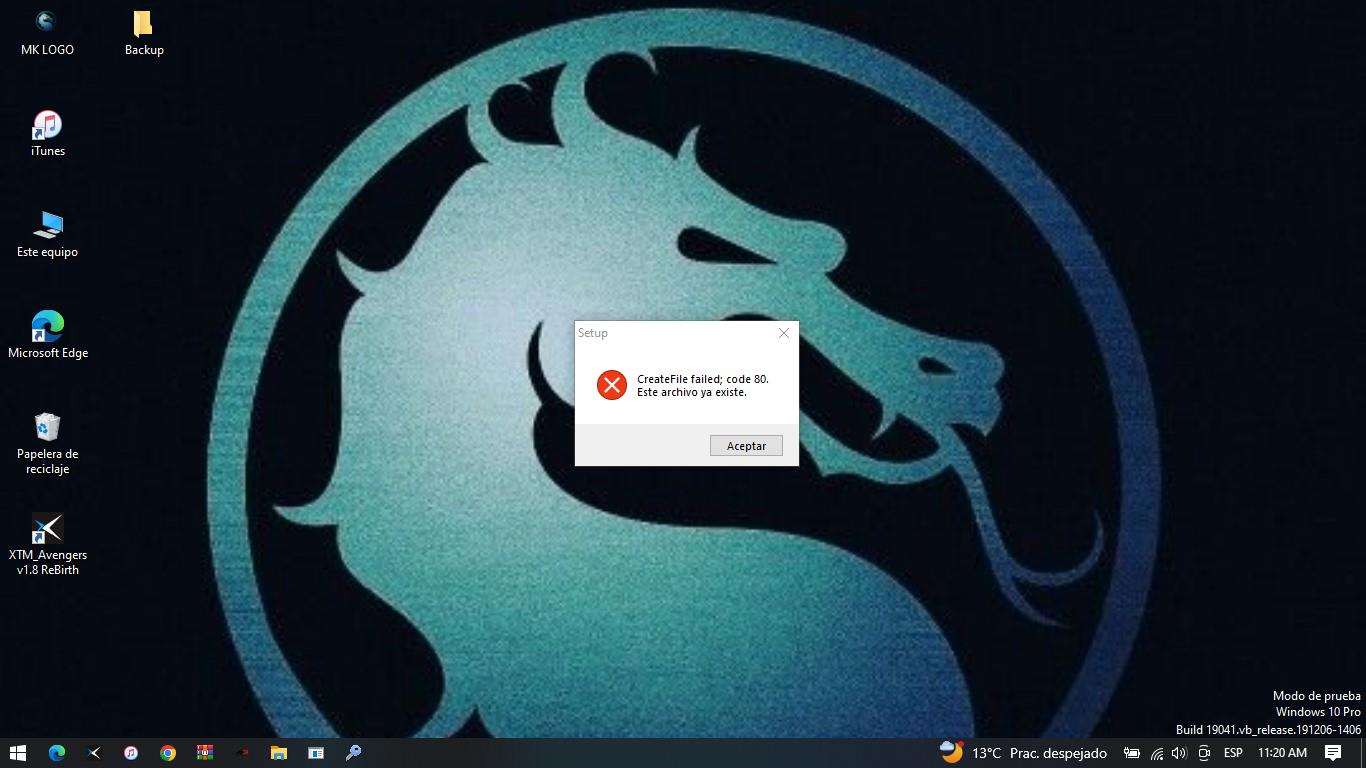This screenshot has height=768, width=1366.
Task: Open the volume control in system tray
Action: pos(1179,753)
